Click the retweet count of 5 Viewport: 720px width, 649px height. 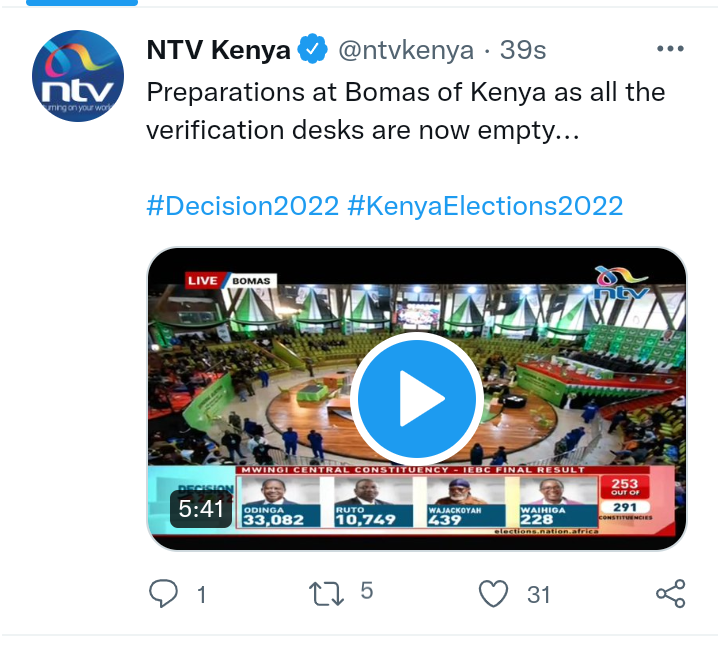pos(366,590)
